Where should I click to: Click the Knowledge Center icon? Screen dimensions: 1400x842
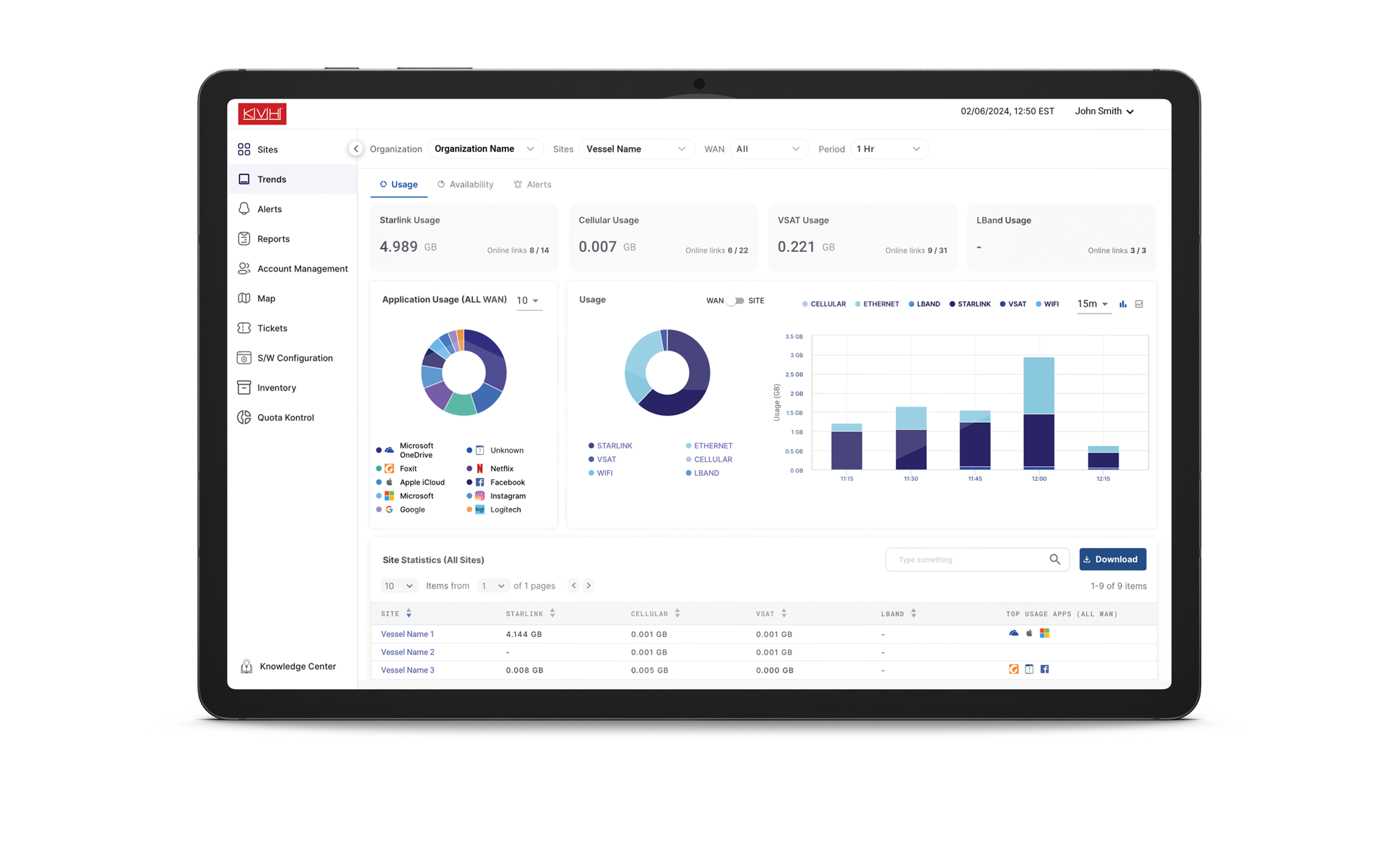coord(246,666)
